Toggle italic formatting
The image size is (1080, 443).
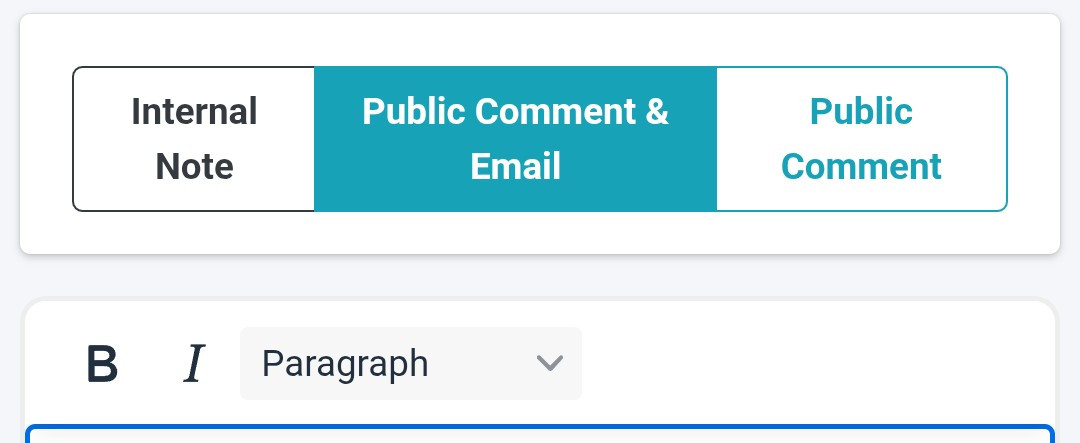pos(194,364)
